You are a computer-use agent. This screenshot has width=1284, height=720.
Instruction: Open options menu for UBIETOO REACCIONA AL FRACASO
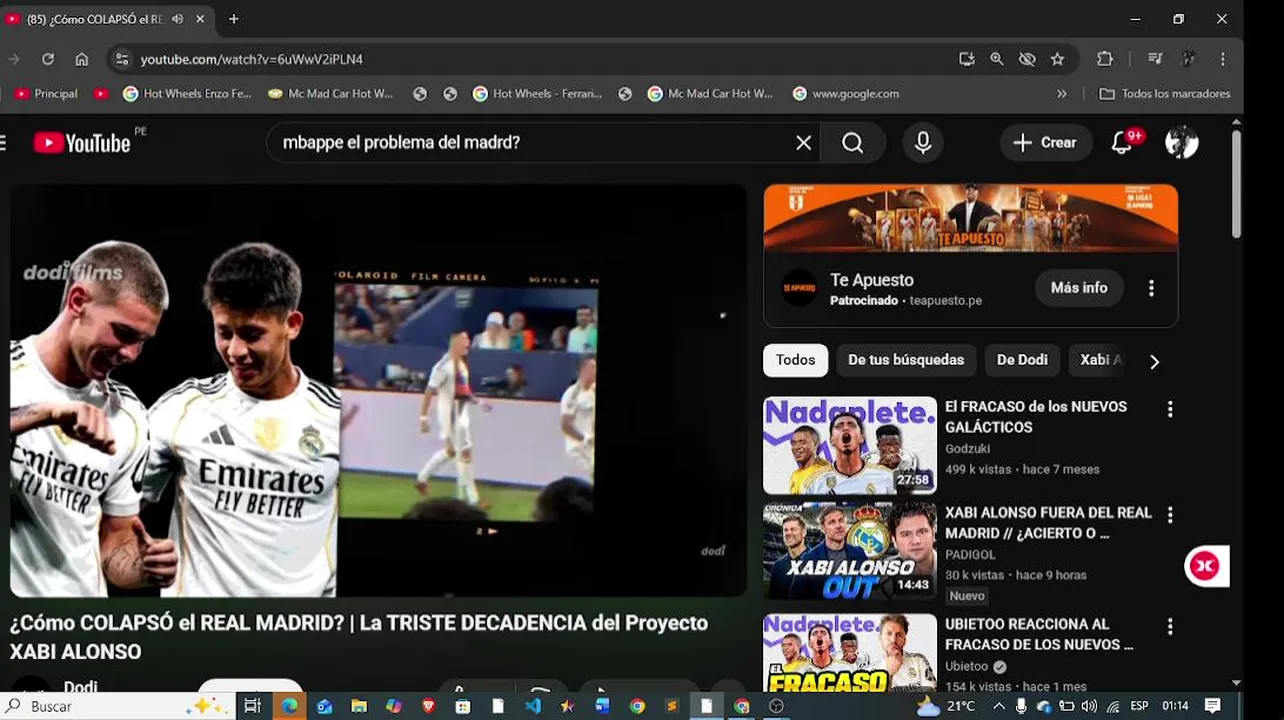click(1170, 627)
